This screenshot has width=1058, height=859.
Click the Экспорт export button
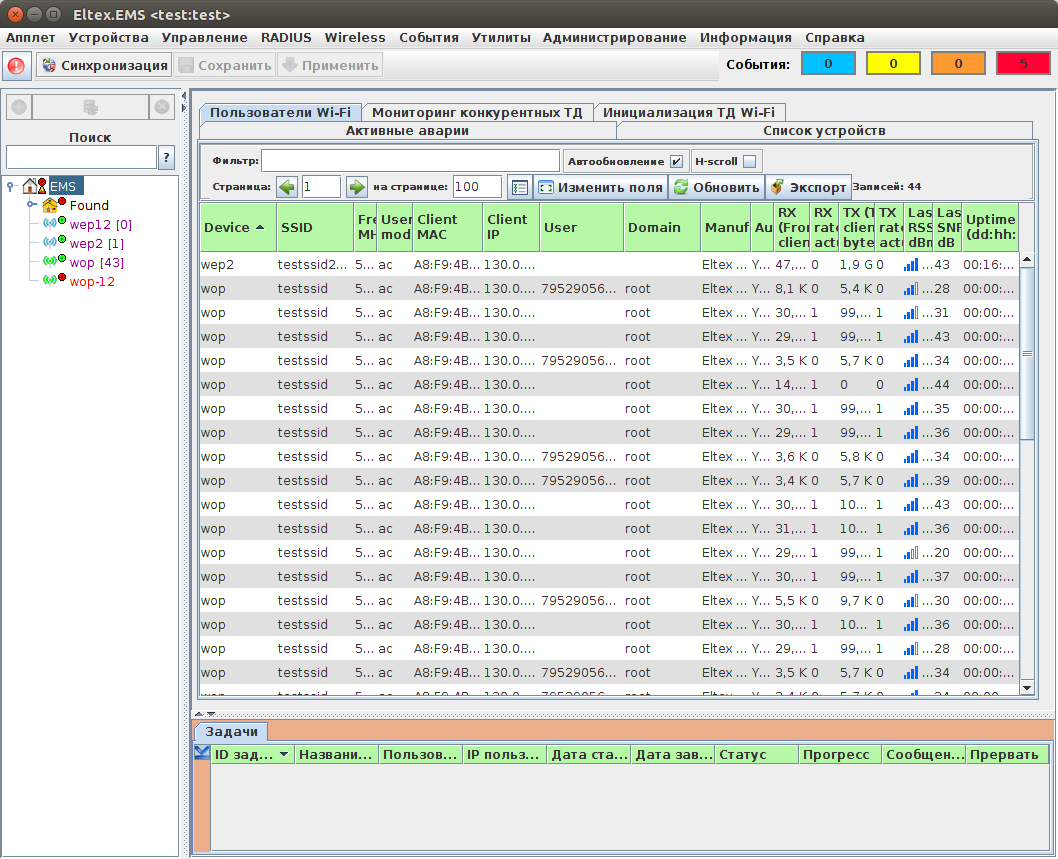point(808,187)
